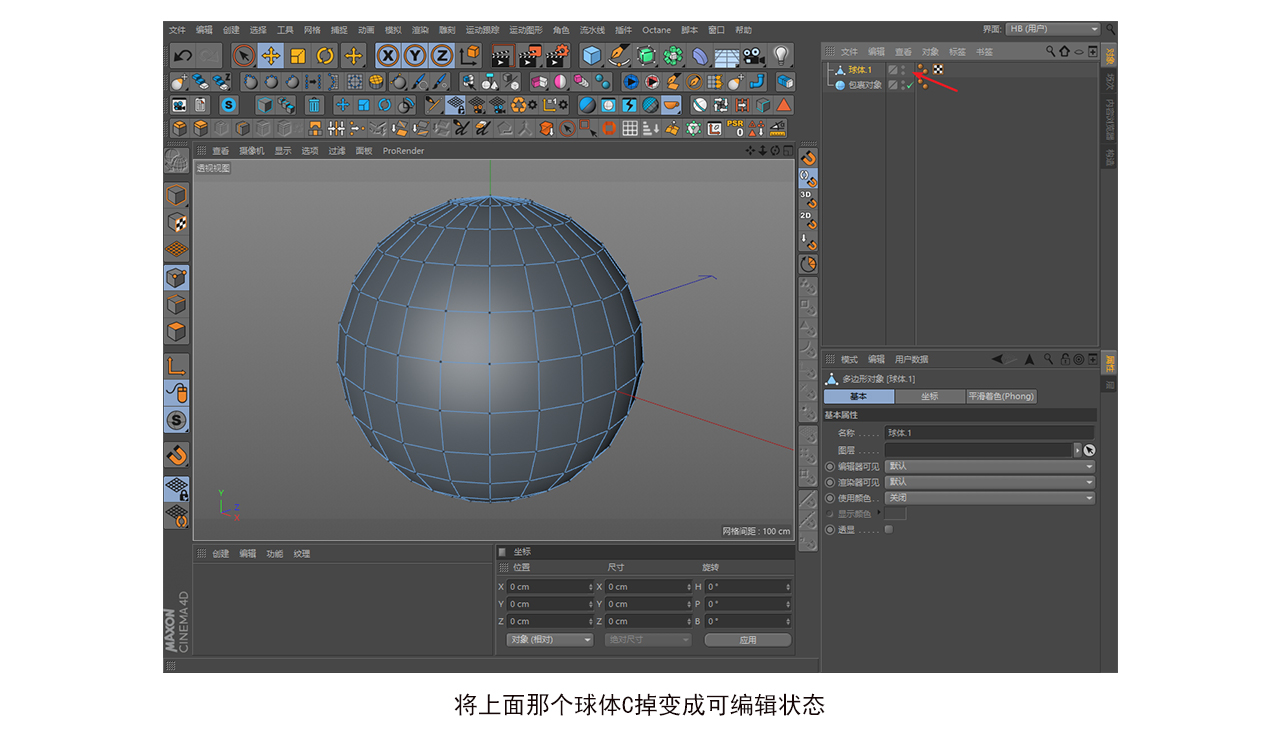The width and height of the screenshot is (1280, 741).
Task: Click the 应用 apply button
Action: 748,639
